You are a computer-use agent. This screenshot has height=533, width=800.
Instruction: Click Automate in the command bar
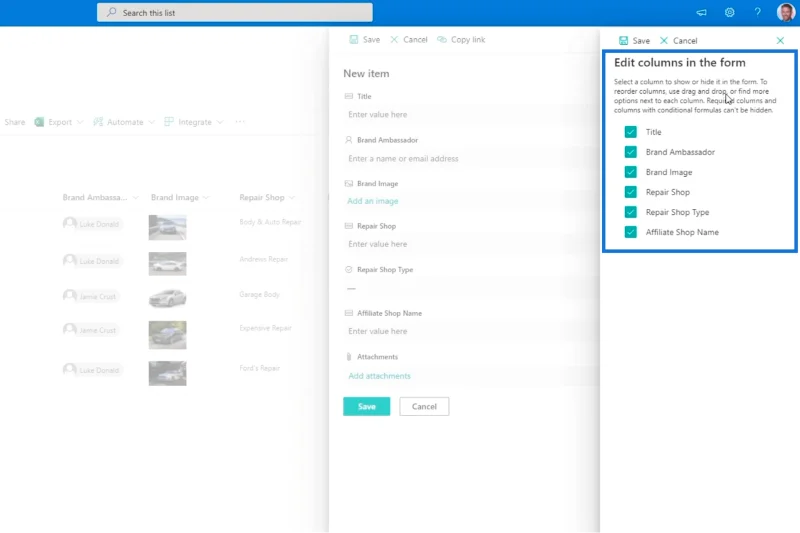click(x=125, y=122)
